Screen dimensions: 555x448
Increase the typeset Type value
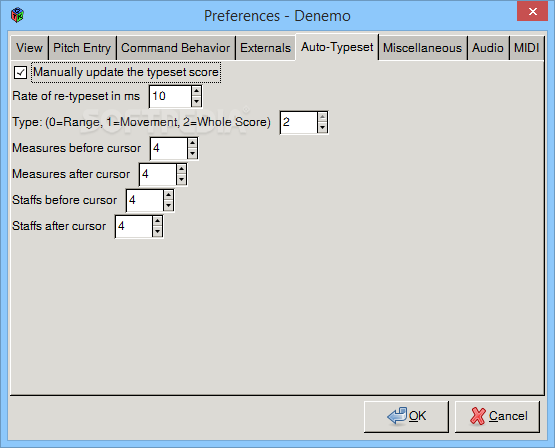322,117
